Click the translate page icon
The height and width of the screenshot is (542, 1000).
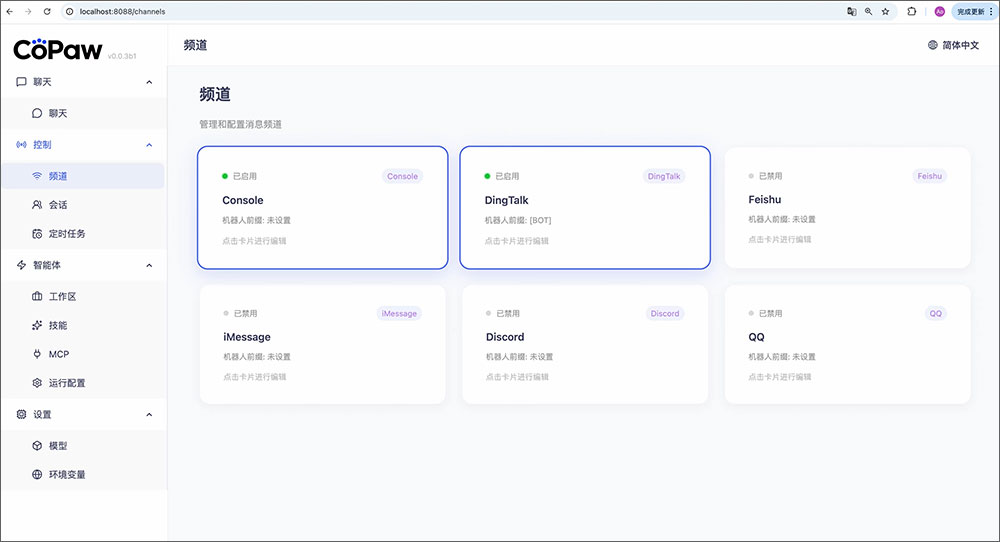click(851, 11)
